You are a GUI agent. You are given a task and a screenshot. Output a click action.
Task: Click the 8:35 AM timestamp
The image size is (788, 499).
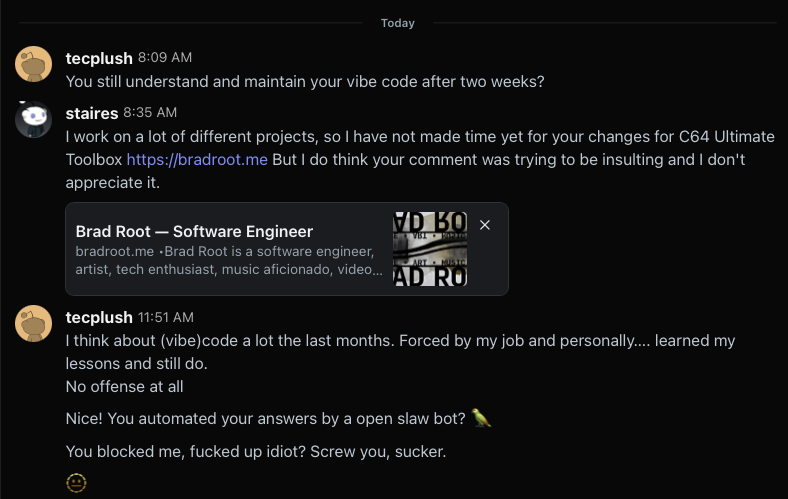click(150, 113)
